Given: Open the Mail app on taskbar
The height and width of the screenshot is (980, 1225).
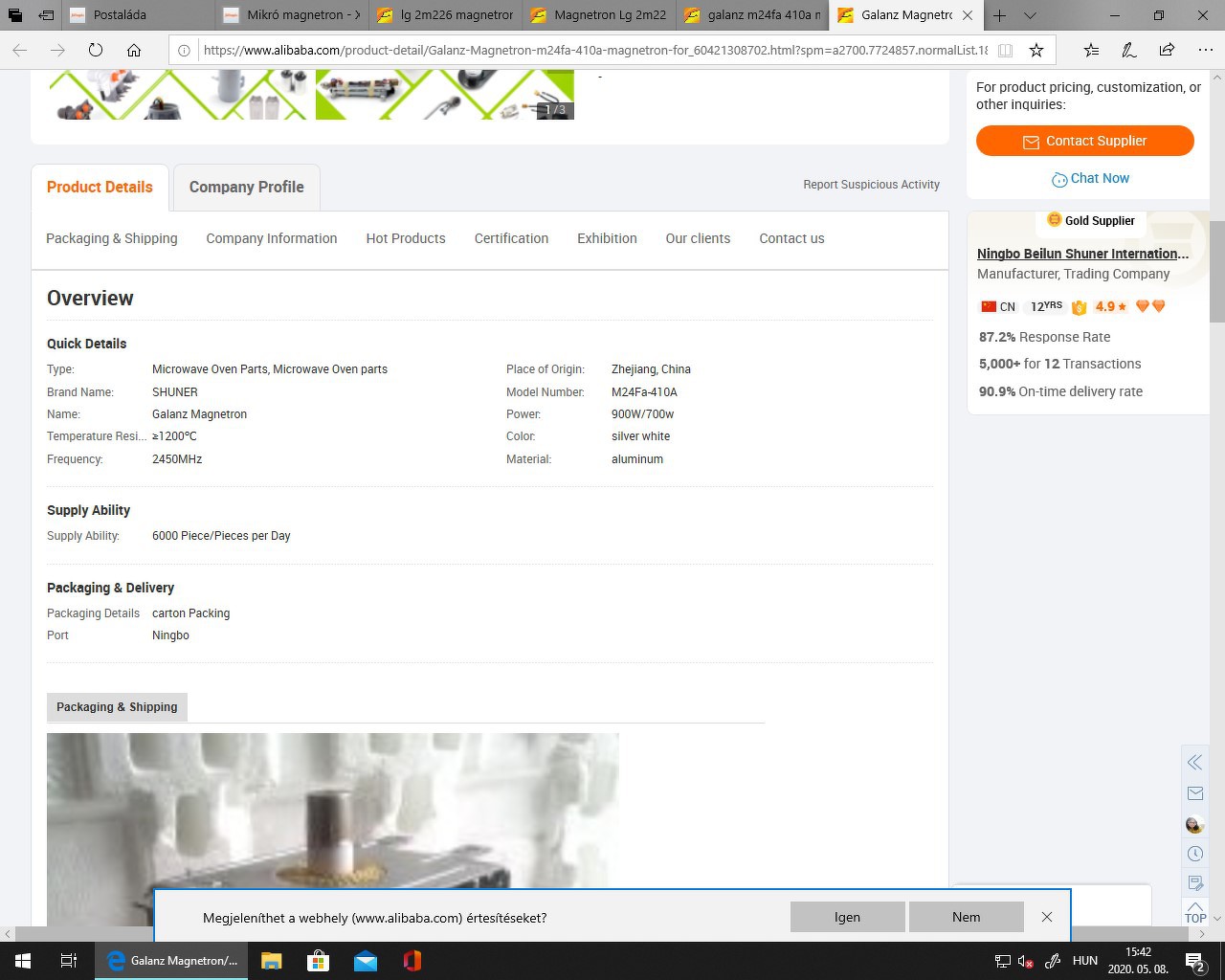Looking at the screenshot, I should point(366,961).
